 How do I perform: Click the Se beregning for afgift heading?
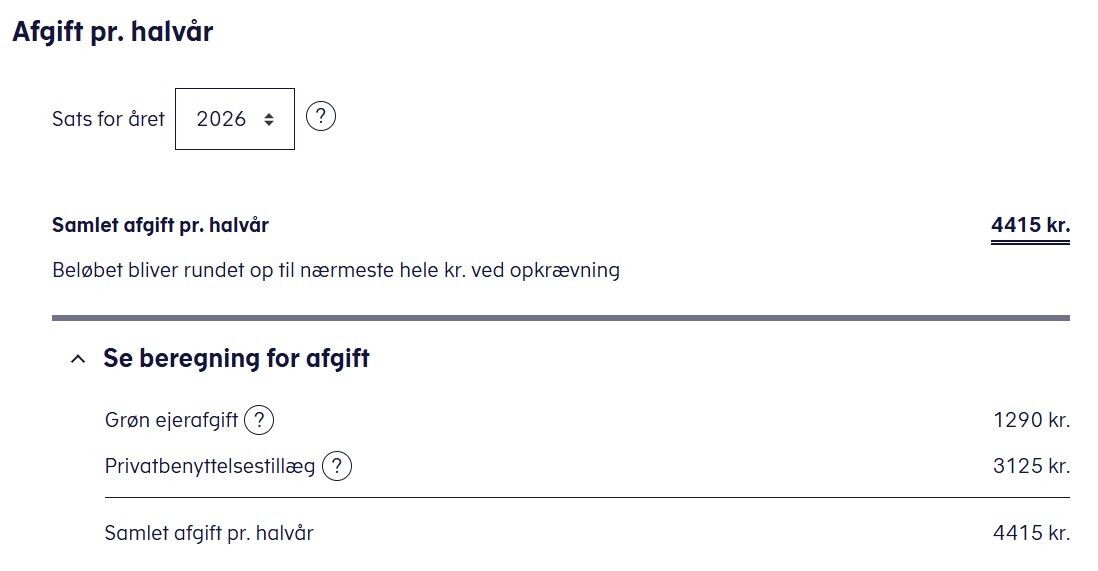click(236, 359)
